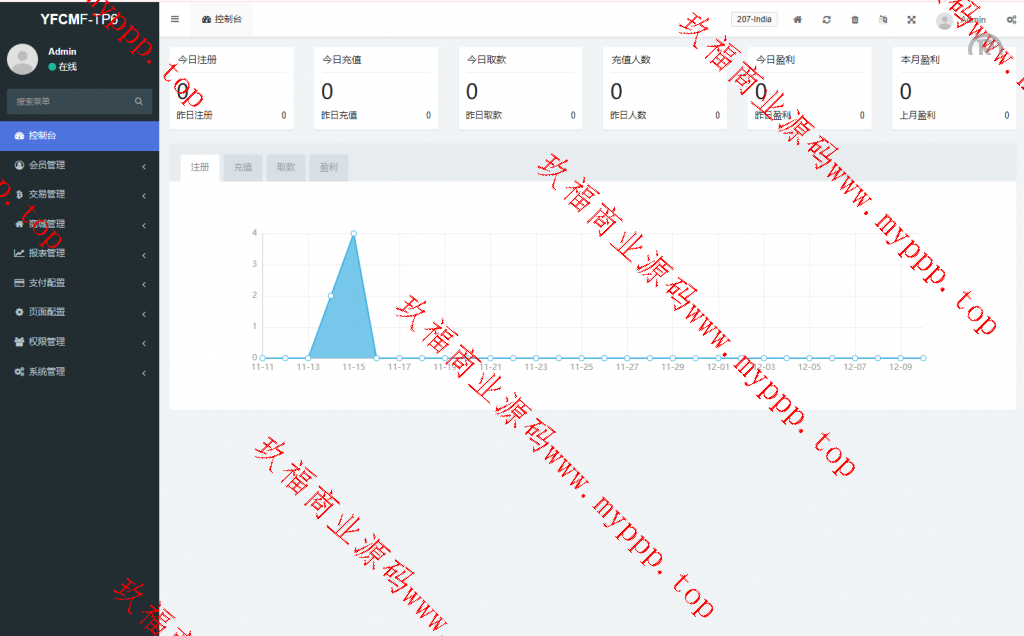This screenshot has width=1024, height=636.
Task: Click the 搜索菜单 search input field
Action: pyautogui.click(x=70, y=101)
